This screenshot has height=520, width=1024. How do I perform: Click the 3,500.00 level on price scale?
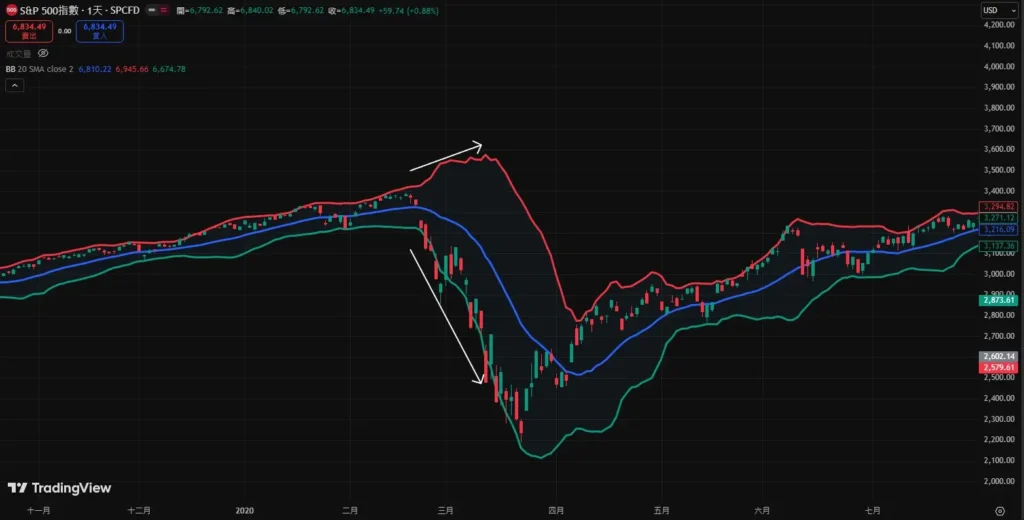click(1000, 170)
